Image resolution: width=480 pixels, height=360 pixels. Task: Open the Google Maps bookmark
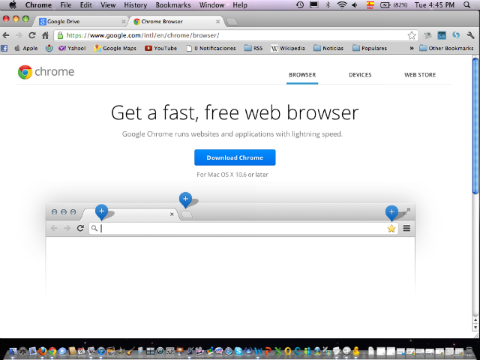coord(115,48)
